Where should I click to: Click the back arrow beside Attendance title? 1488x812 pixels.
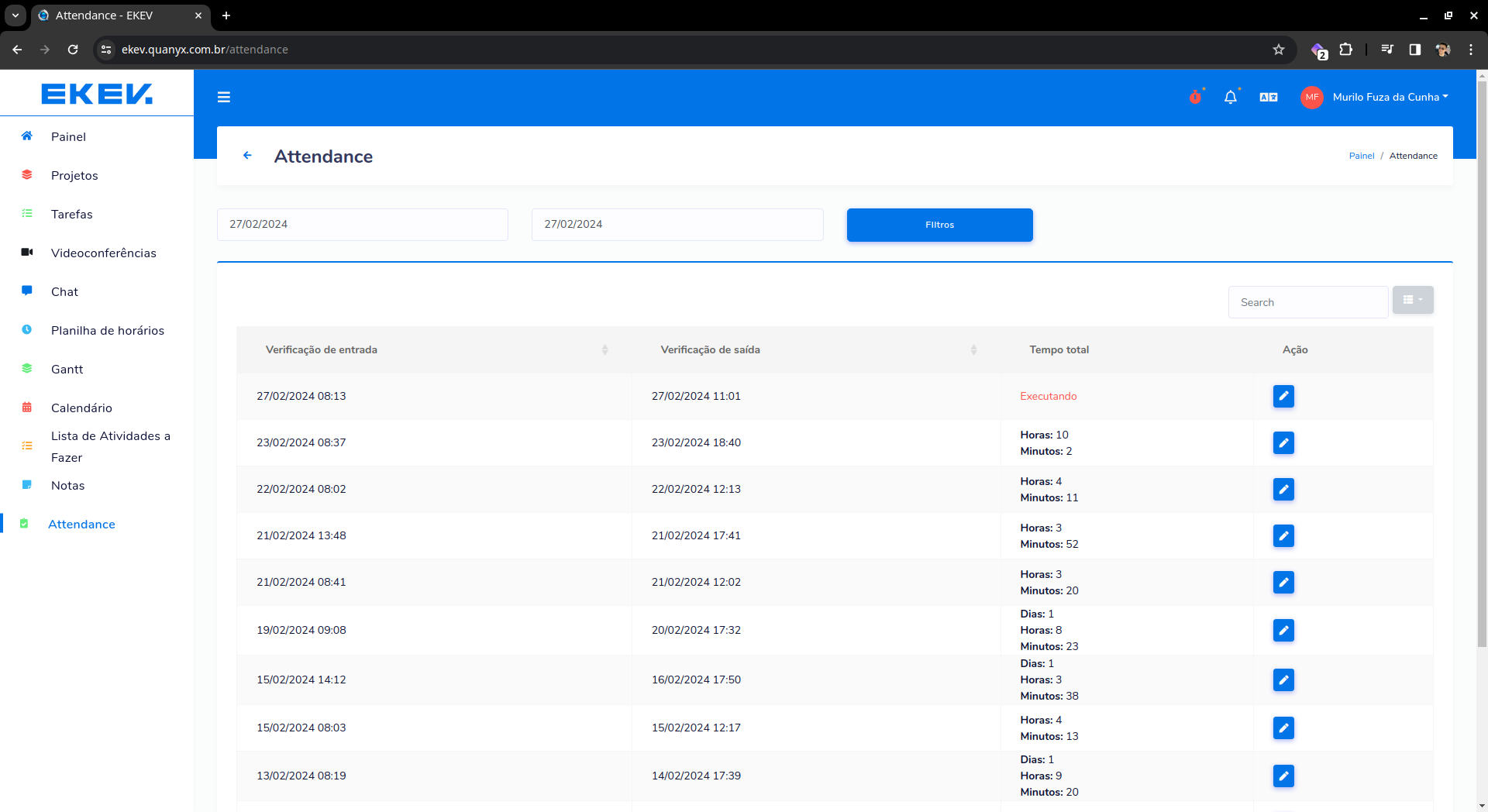pyautogui.click(x=247, y=156)
